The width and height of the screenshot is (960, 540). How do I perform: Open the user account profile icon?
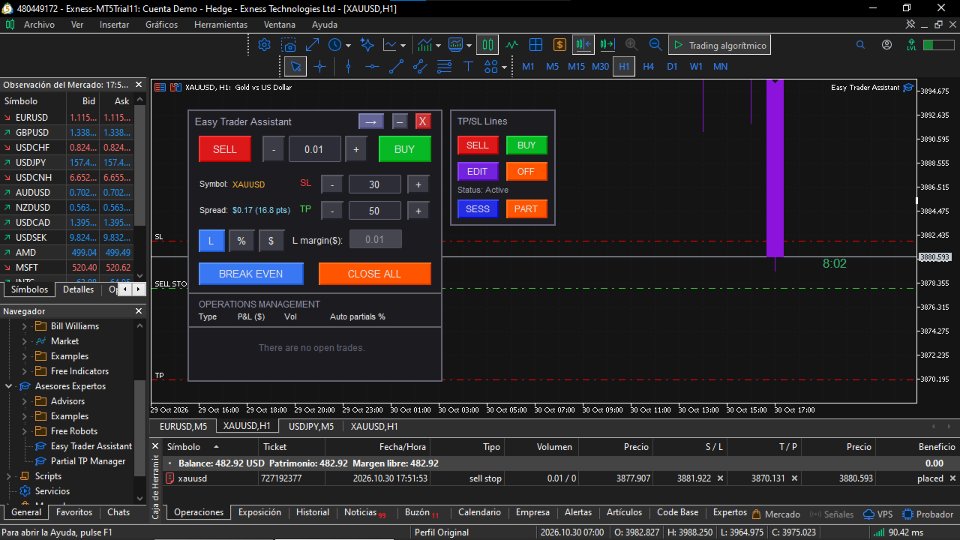click(x=887, y=45)
